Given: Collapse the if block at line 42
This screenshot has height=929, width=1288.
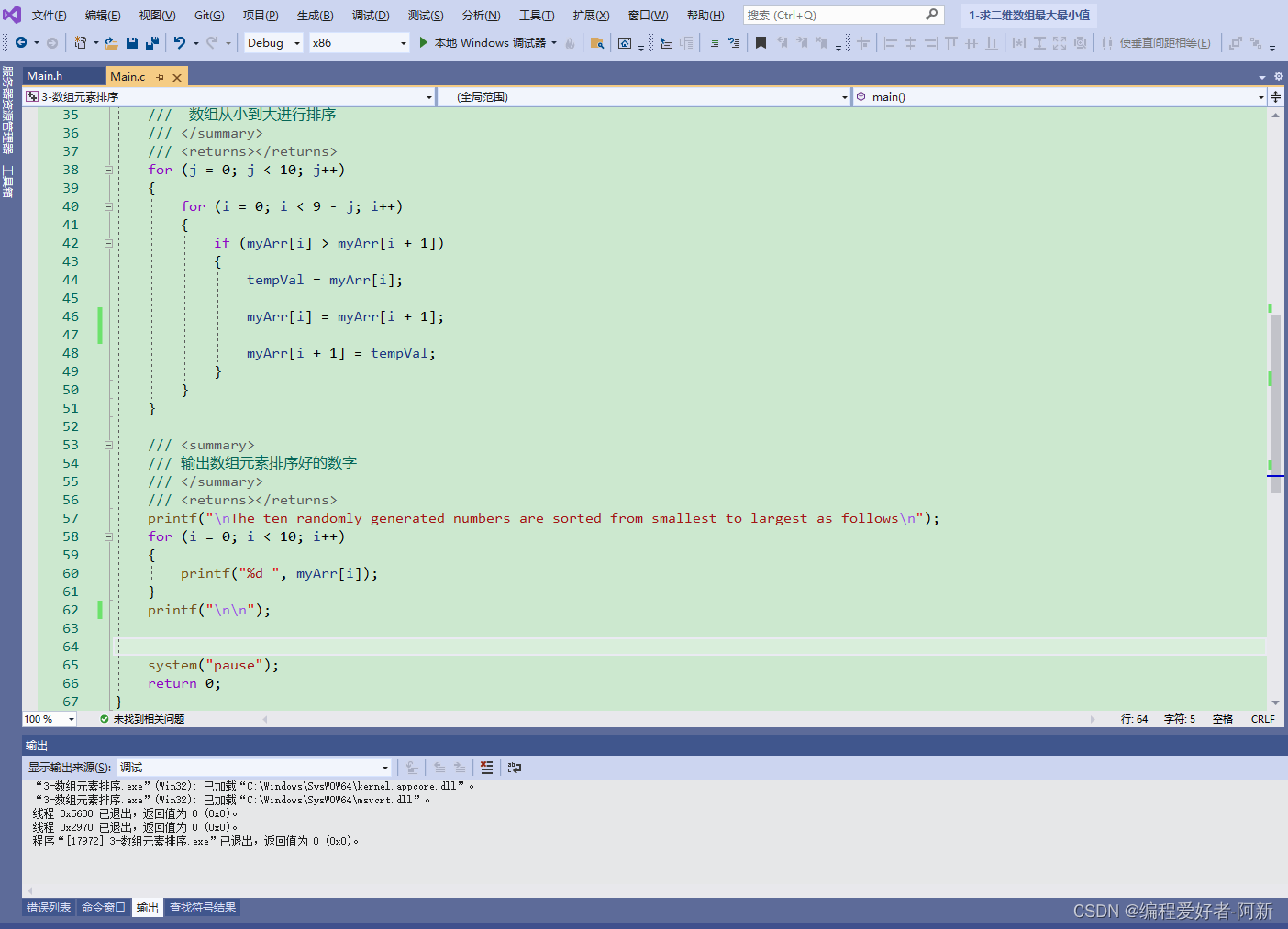Looking at the screenshot, I should tap(108, 243).
